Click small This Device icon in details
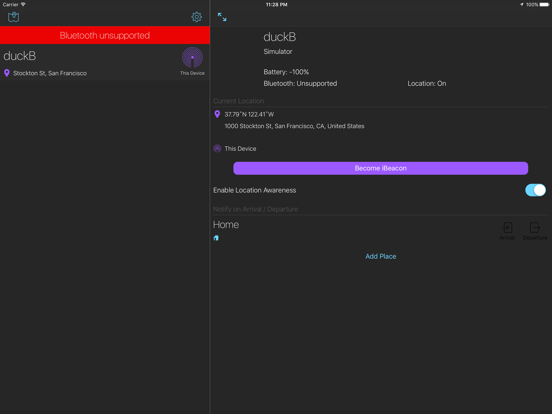This screenshot has width=552, height=414. (217, 149)
